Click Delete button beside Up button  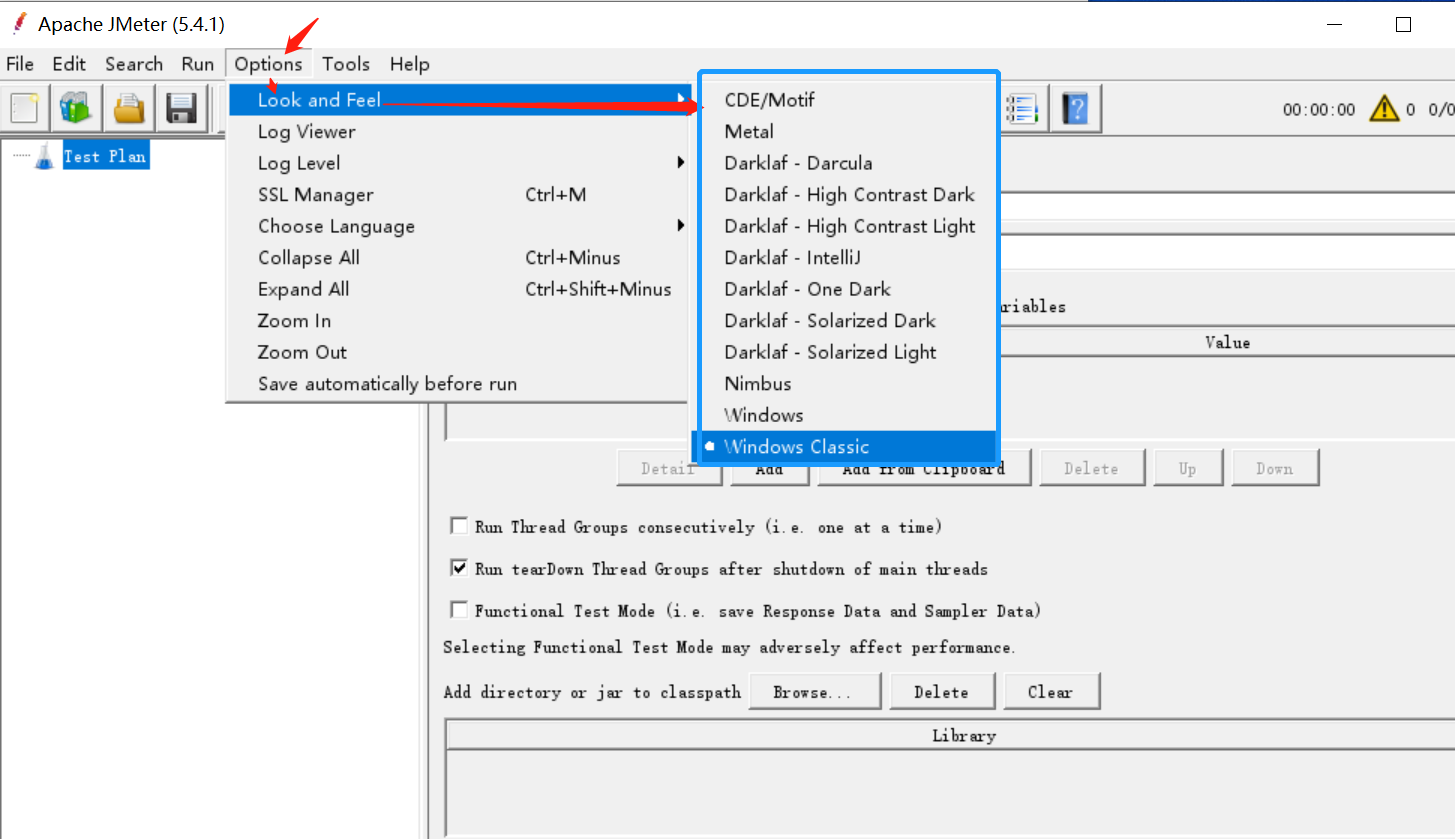pyautogui.click(x=1091, y=468)
